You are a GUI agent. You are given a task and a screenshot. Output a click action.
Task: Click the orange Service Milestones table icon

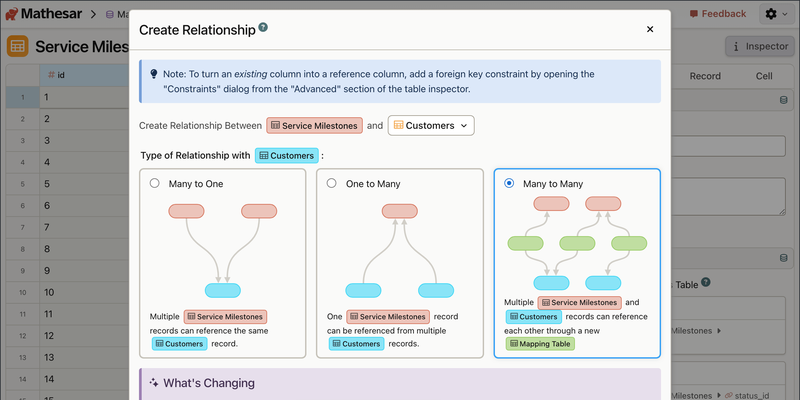18,46
